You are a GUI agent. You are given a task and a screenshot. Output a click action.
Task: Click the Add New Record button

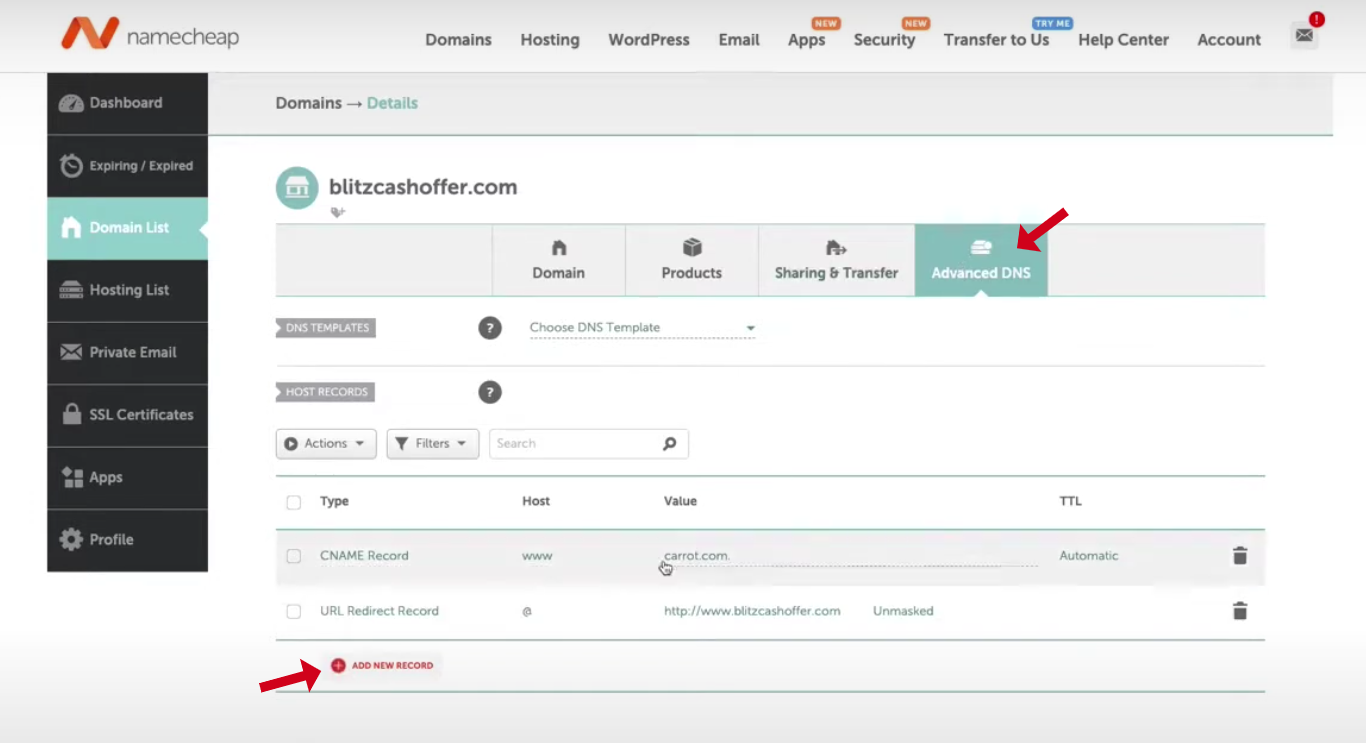pos(382,665)
